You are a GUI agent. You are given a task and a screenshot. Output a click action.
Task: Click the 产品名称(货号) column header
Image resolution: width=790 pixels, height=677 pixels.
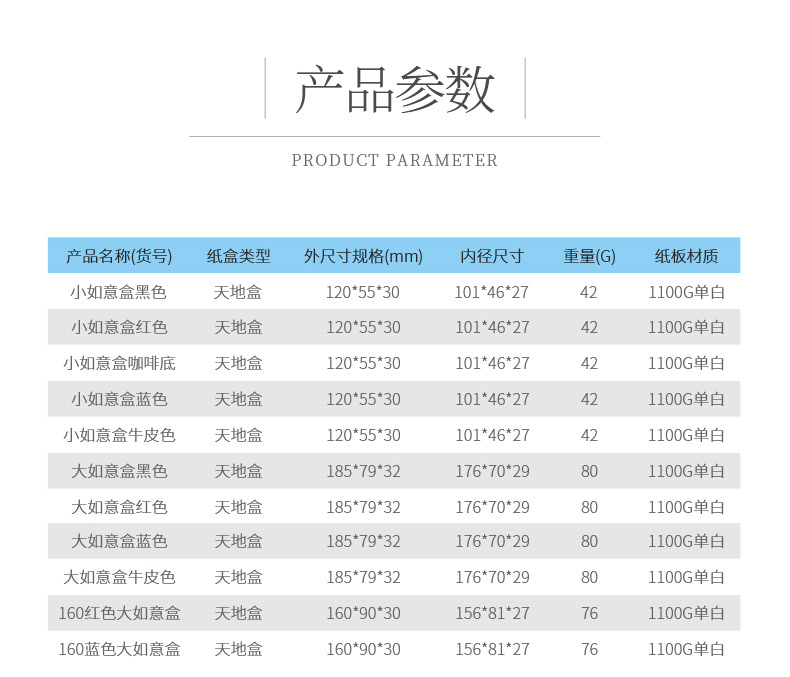tap(119, 256)
